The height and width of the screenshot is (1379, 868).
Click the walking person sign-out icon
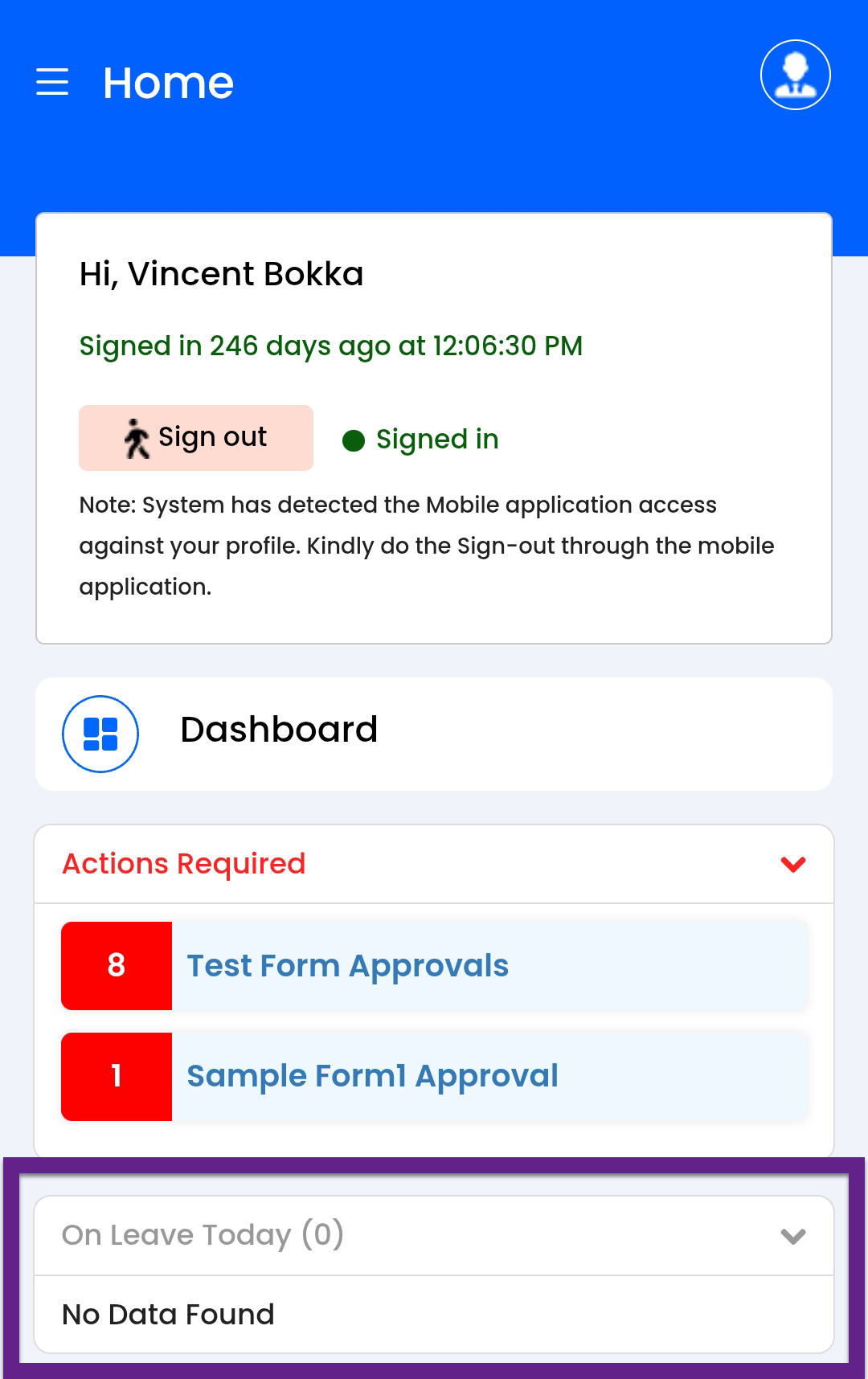tap(137, 439)
